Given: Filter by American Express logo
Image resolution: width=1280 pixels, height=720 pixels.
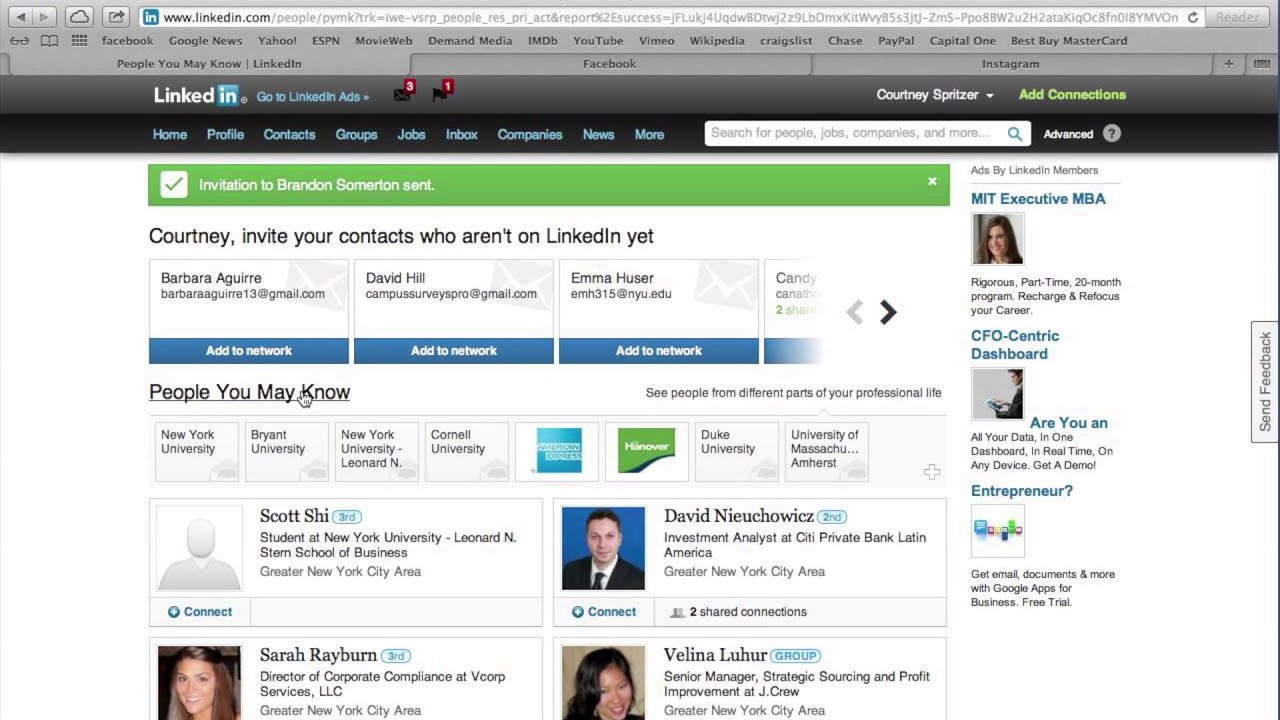Looking at the screenshot, I should [x=557, y=451].
